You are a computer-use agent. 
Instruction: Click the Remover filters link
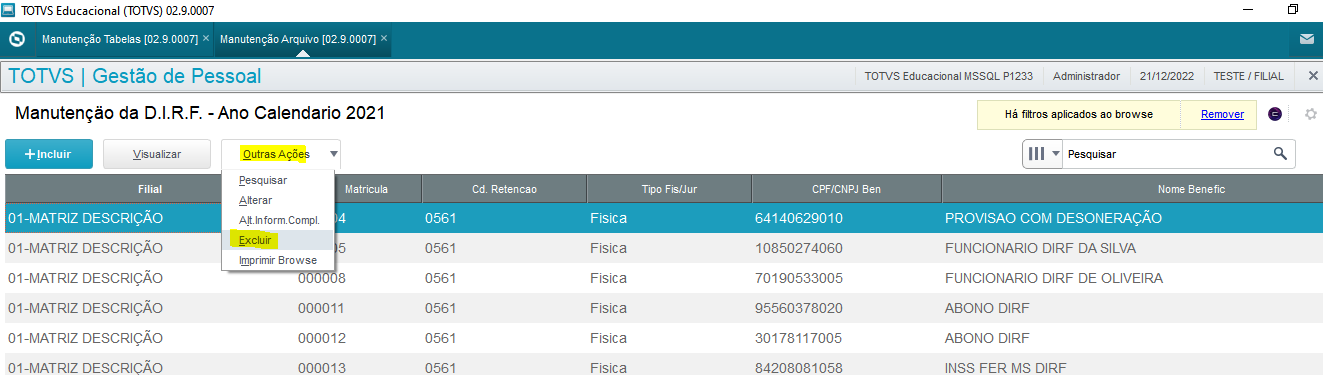(1222, 114)
